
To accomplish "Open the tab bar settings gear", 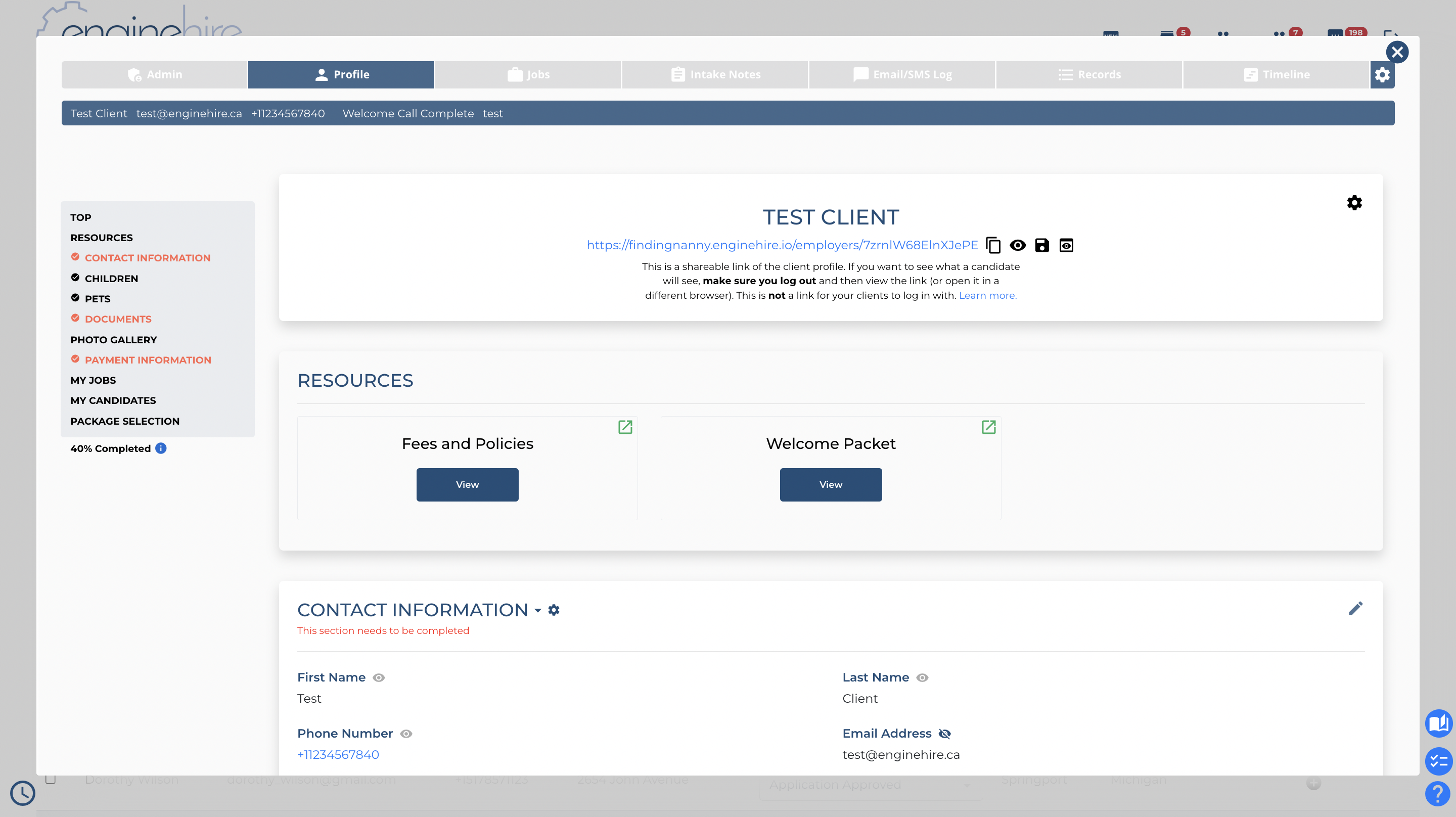I will point(1382,75).
